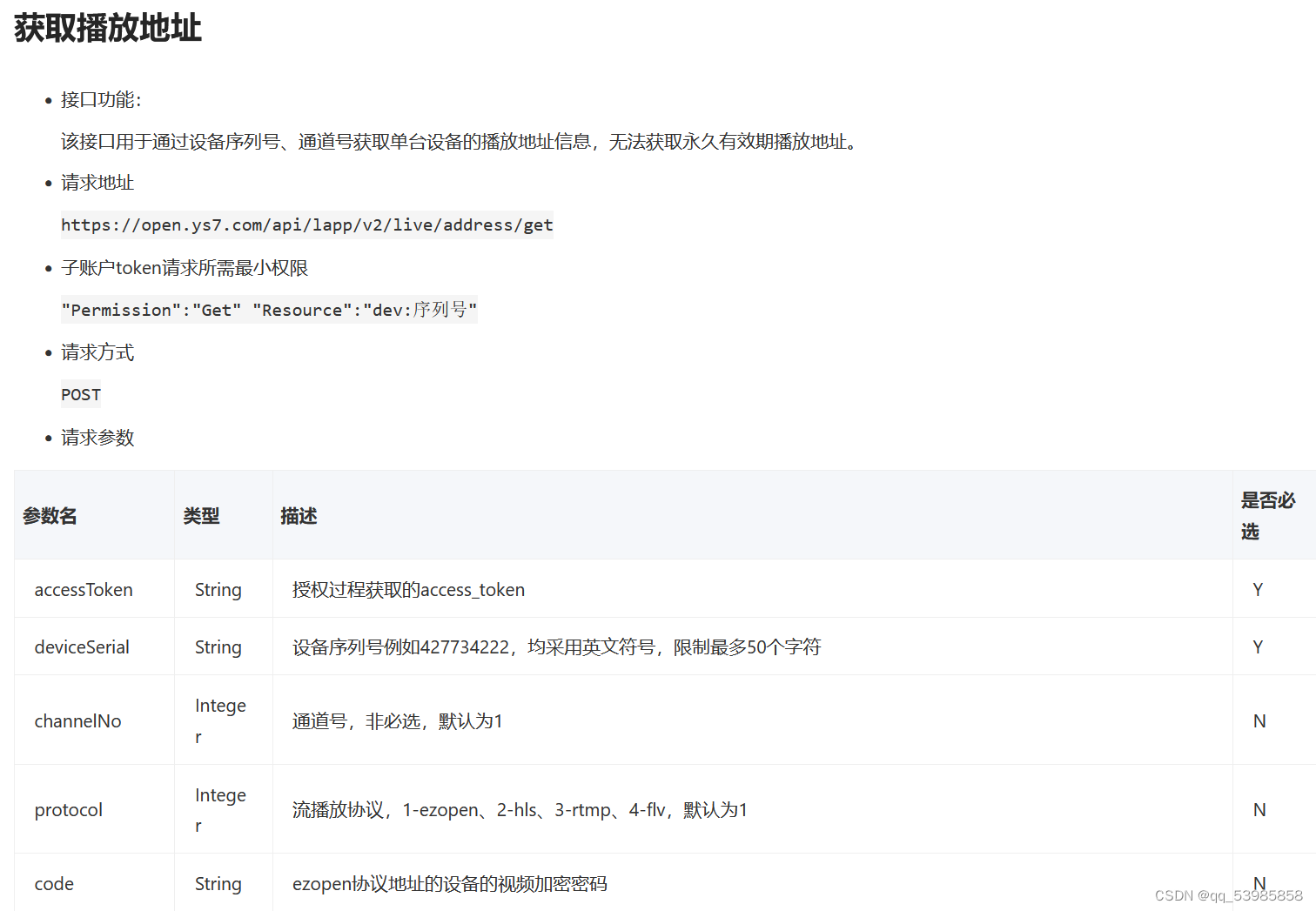This screenshot has width=1316, height=911.
Task: Click the API request URL code snippet
Action: pyautogui.click(x=306, y=224)
